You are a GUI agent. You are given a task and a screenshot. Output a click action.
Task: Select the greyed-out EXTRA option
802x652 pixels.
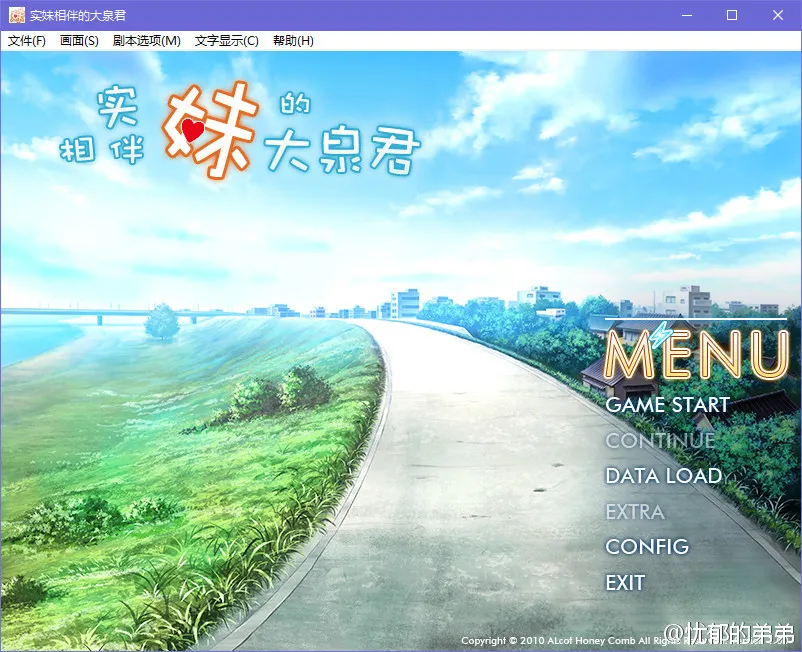[634, 512]
